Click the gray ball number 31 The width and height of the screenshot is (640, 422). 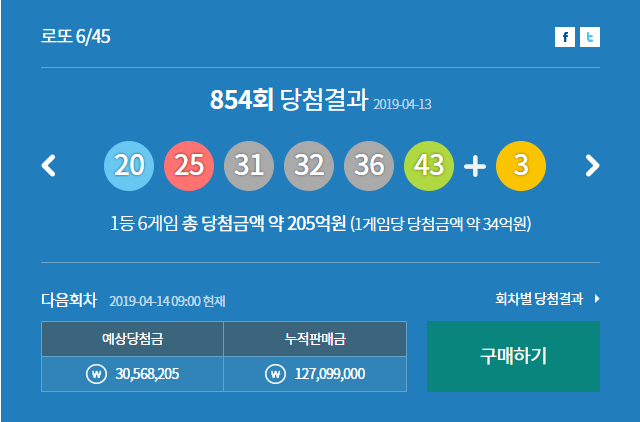pos(249,166)
